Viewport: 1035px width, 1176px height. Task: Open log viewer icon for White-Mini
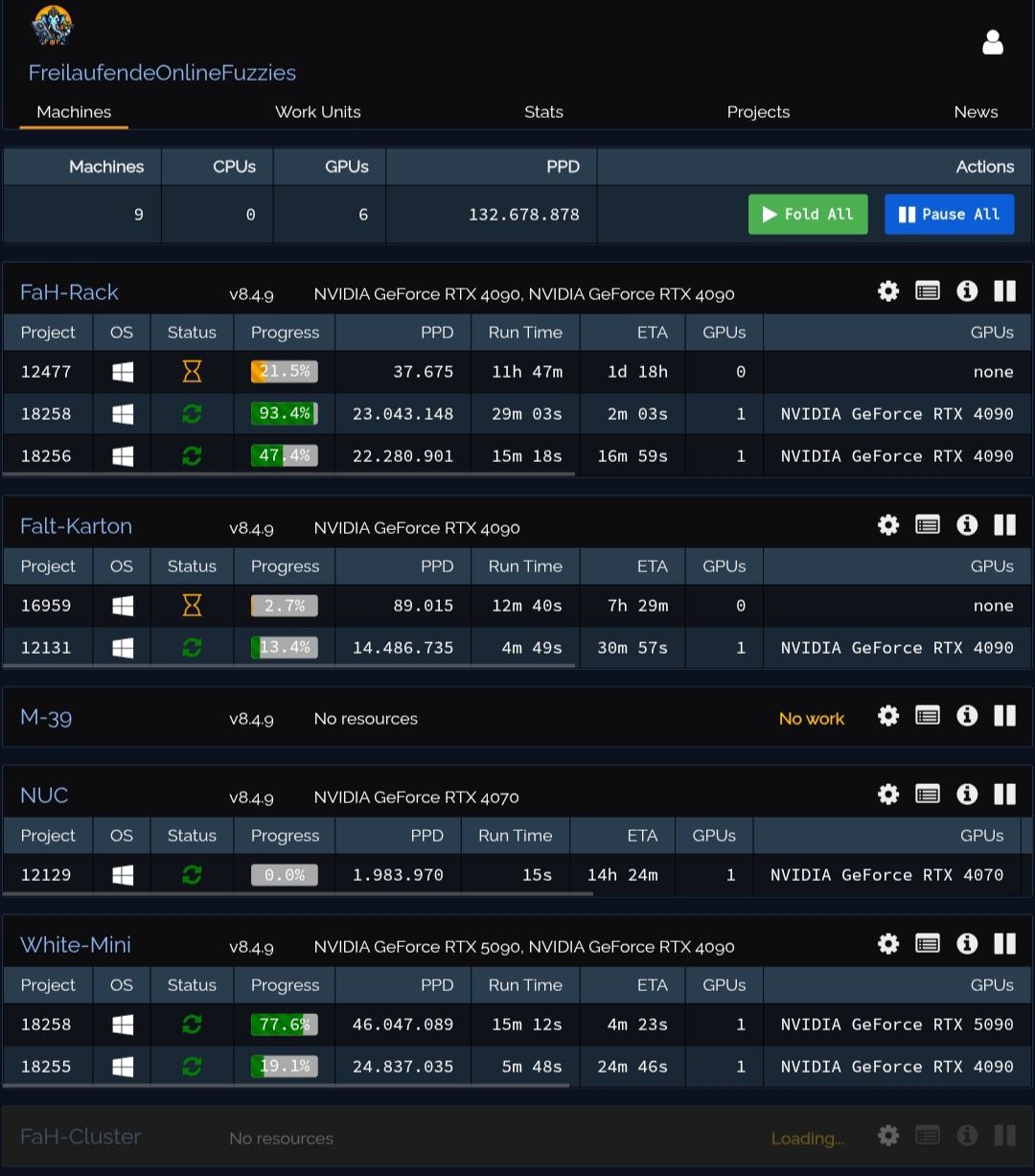(x=928, y=944)
